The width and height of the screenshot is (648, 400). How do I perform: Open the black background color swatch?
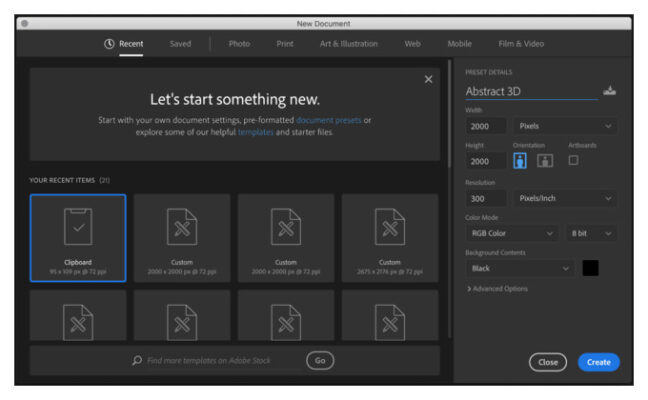coord(591,268)
